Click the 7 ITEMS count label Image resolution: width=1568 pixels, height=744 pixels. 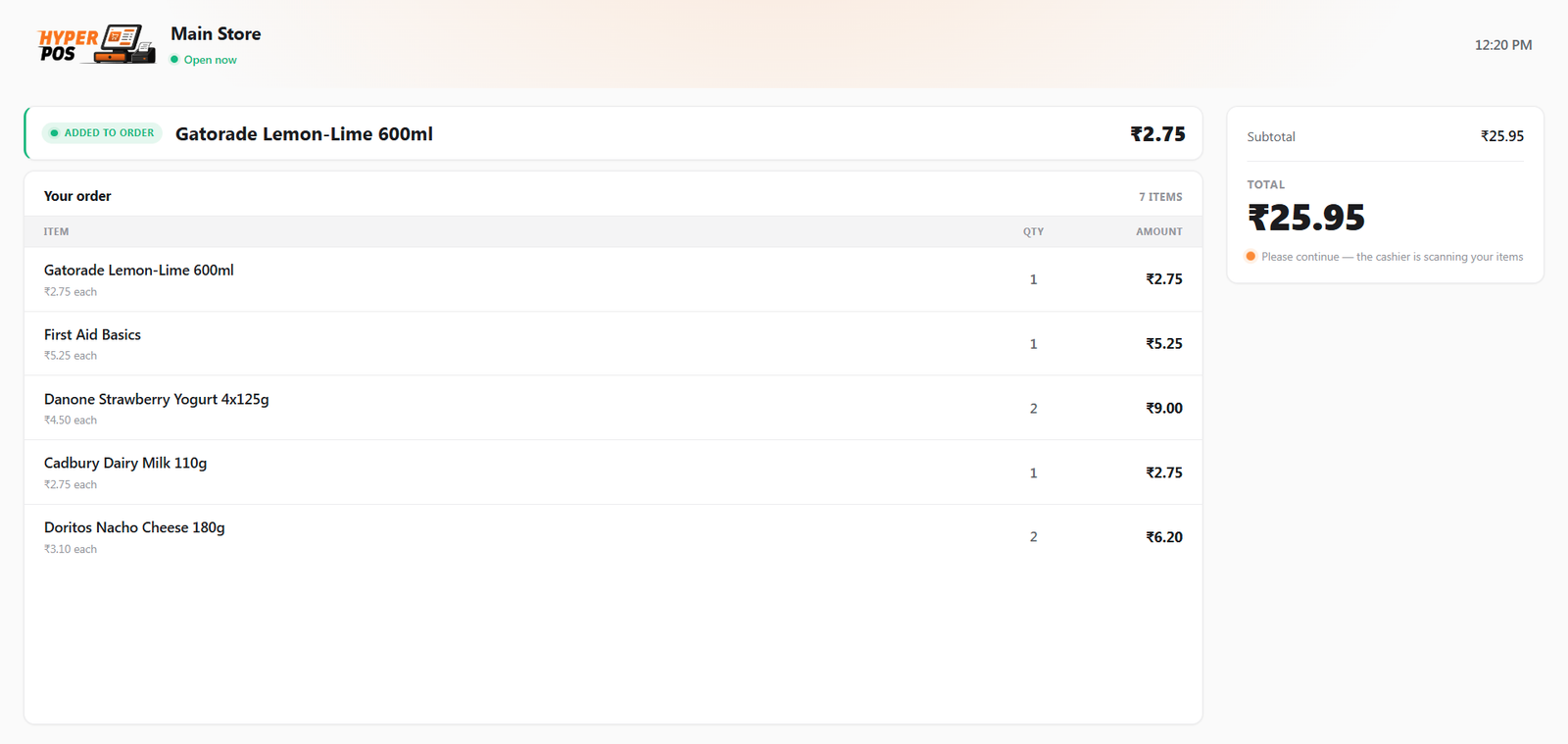pyautogui.click(x=1160, y=197)
